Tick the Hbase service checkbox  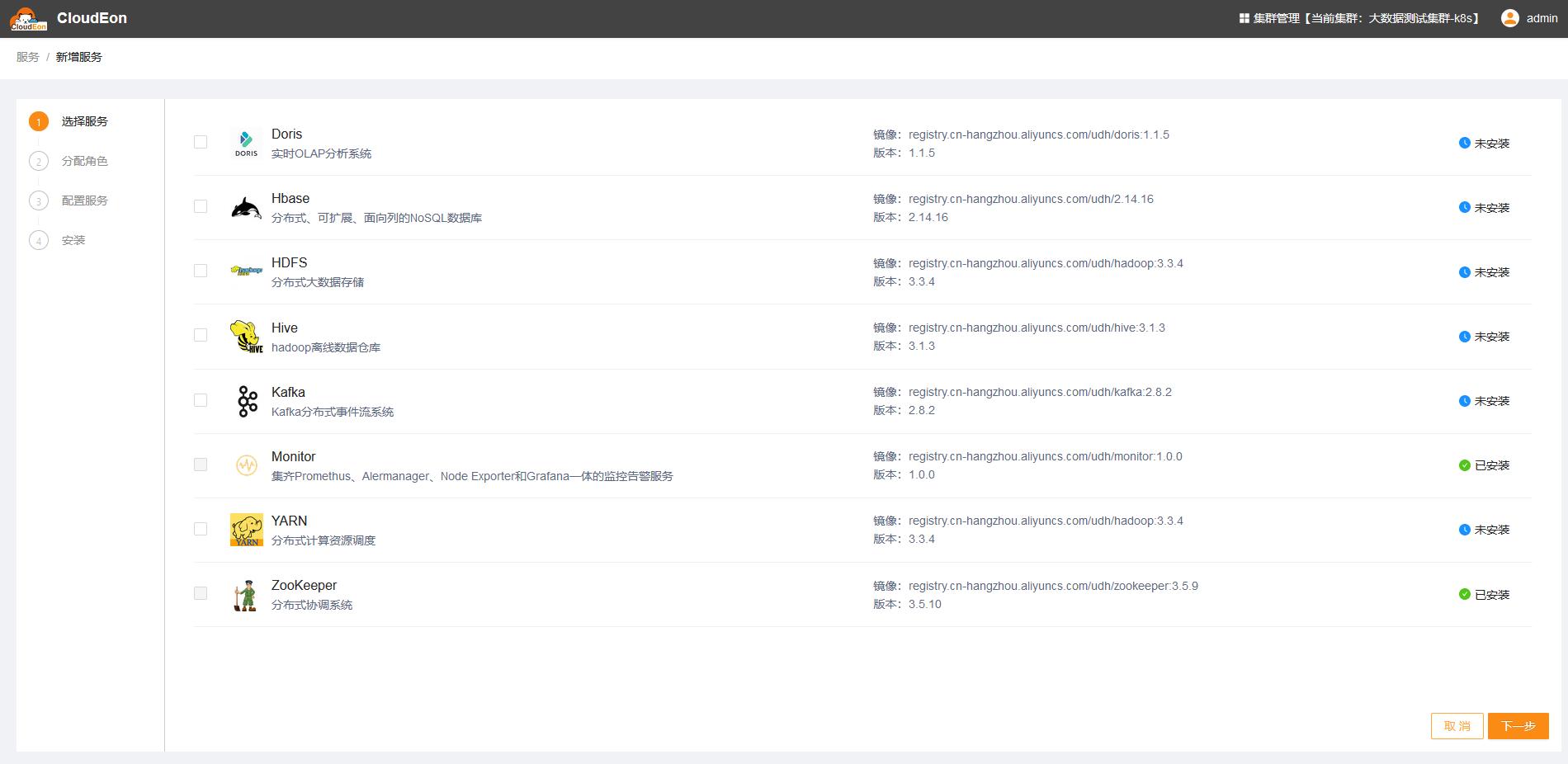tap(201, 206)
